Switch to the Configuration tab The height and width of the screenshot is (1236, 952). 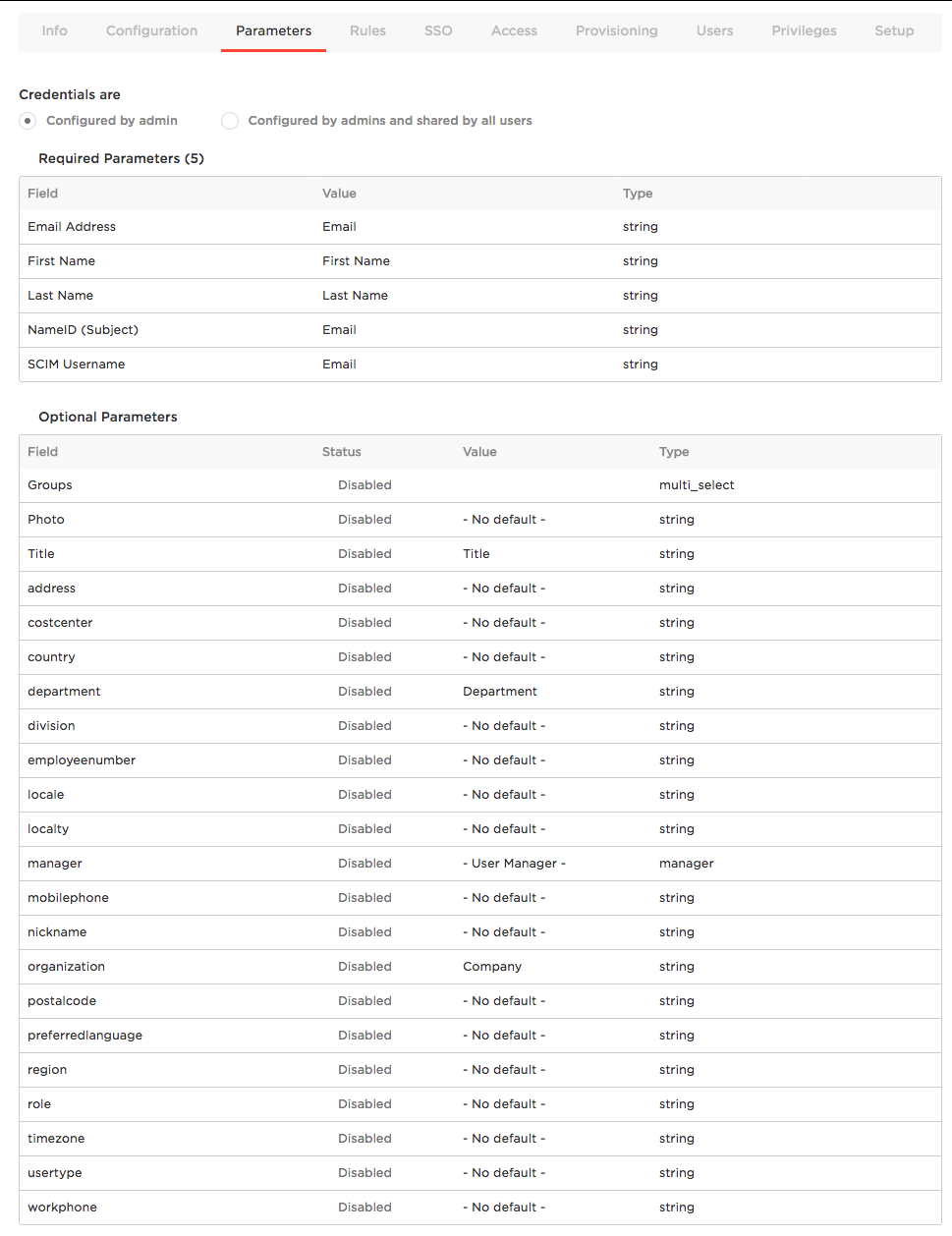tap(151, 31)
